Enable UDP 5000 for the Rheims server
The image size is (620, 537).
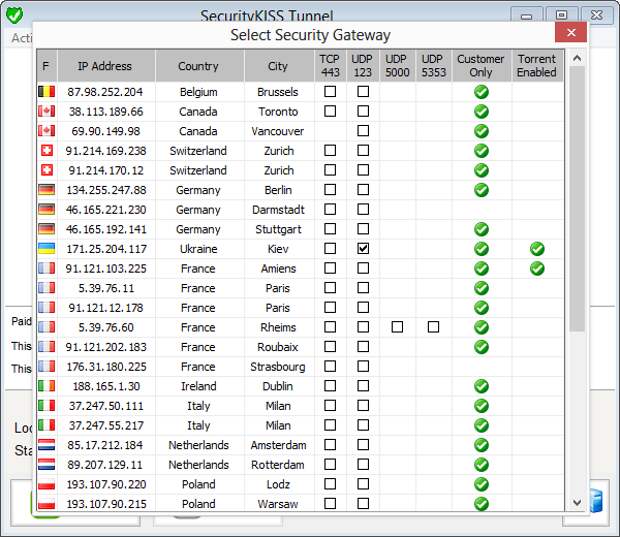[397, 327]
